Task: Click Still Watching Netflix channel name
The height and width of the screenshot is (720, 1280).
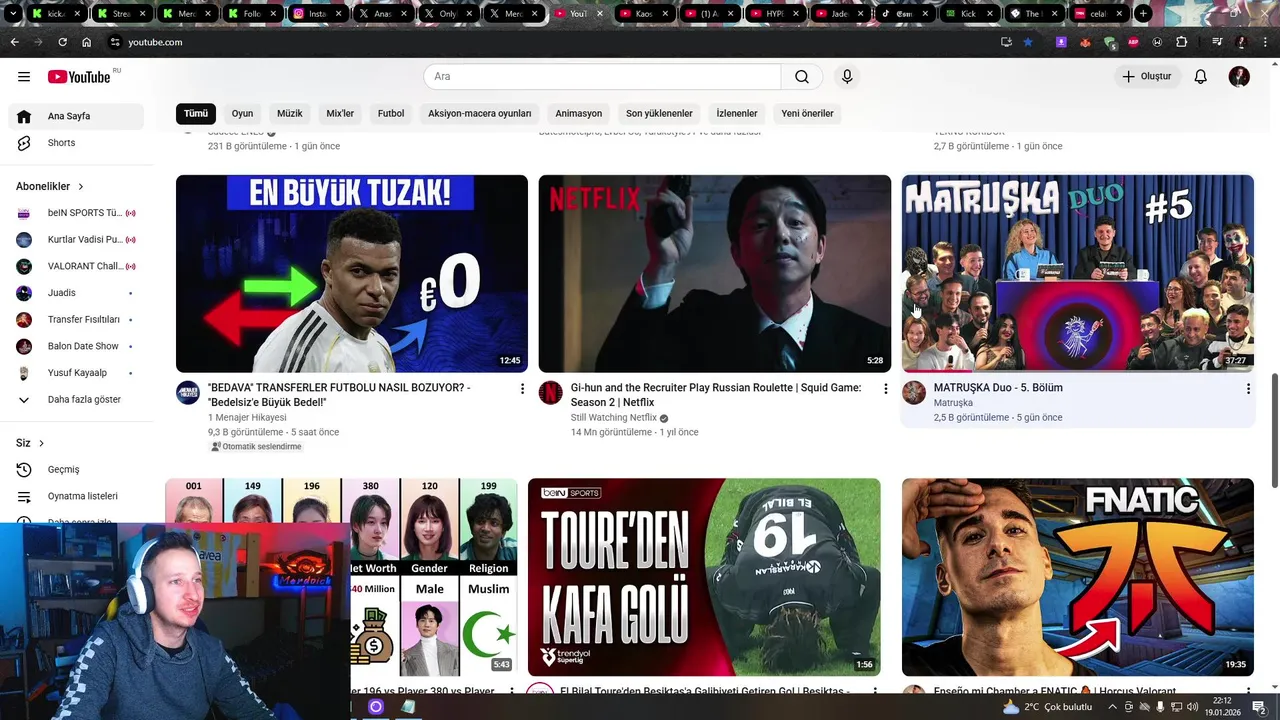Action: pos(614,418)
